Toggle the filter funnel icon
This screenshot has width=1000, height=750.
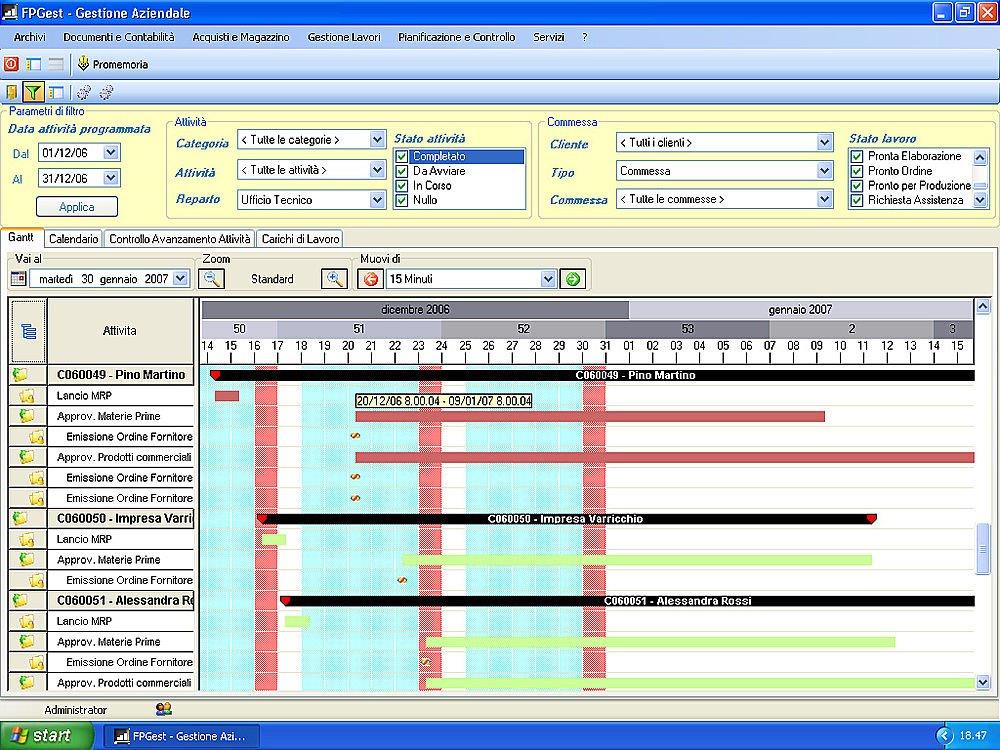(33, 90)
